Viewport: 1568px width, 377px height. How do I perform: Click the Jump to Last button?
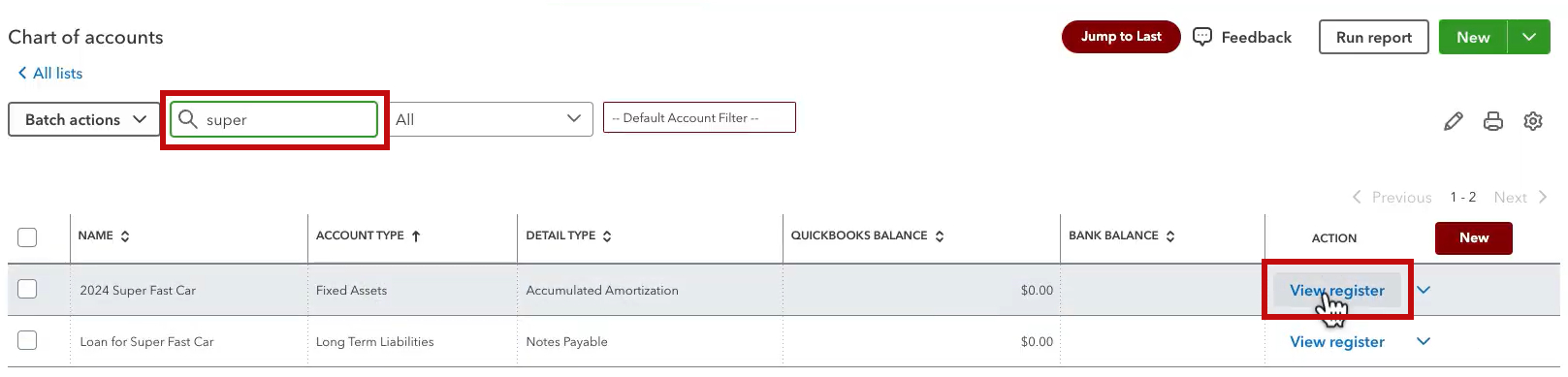click(x=1121, y=36)
